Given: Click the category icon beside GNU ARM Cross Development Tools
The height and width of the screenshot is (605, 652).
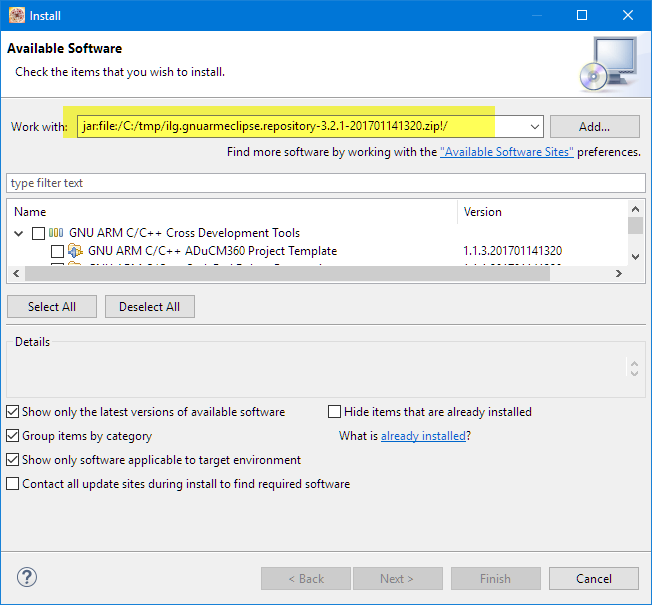Looking at the screenshot, I should tap(56, 233).
